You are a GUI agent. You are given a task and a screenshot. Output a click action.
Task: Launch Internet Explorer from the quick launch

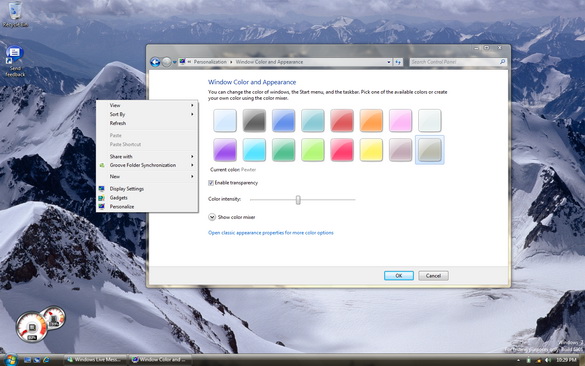[46, 360]
